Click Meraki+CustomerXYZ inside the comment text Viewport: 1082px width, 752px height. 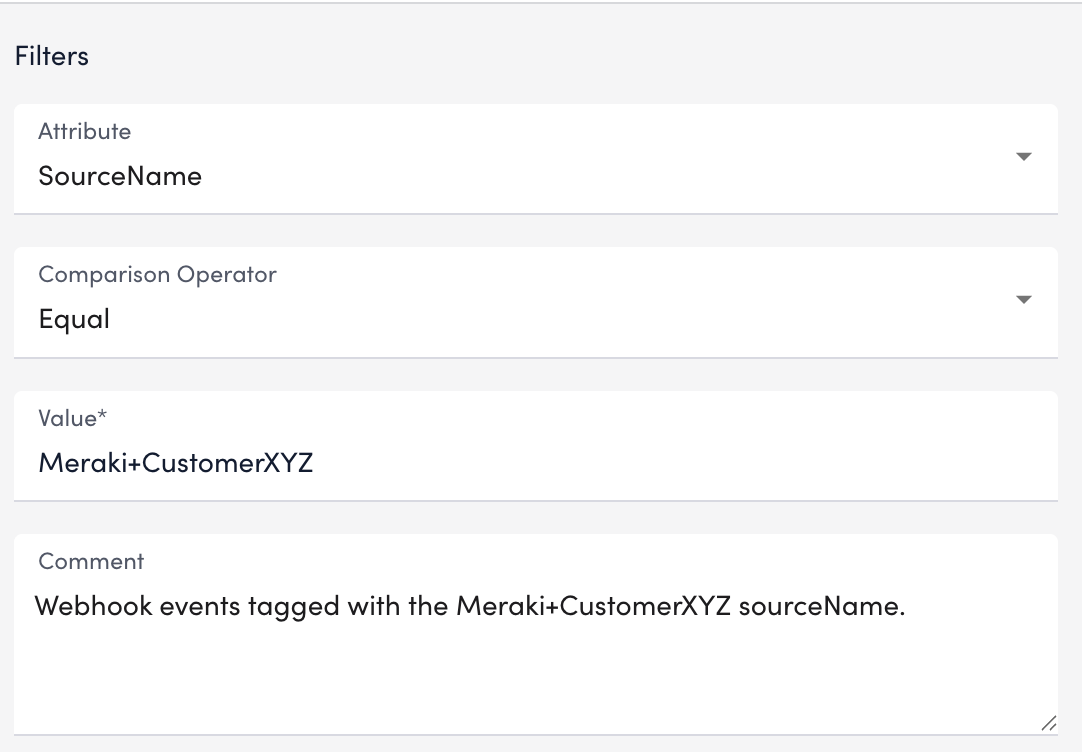(x=593, y=606)
